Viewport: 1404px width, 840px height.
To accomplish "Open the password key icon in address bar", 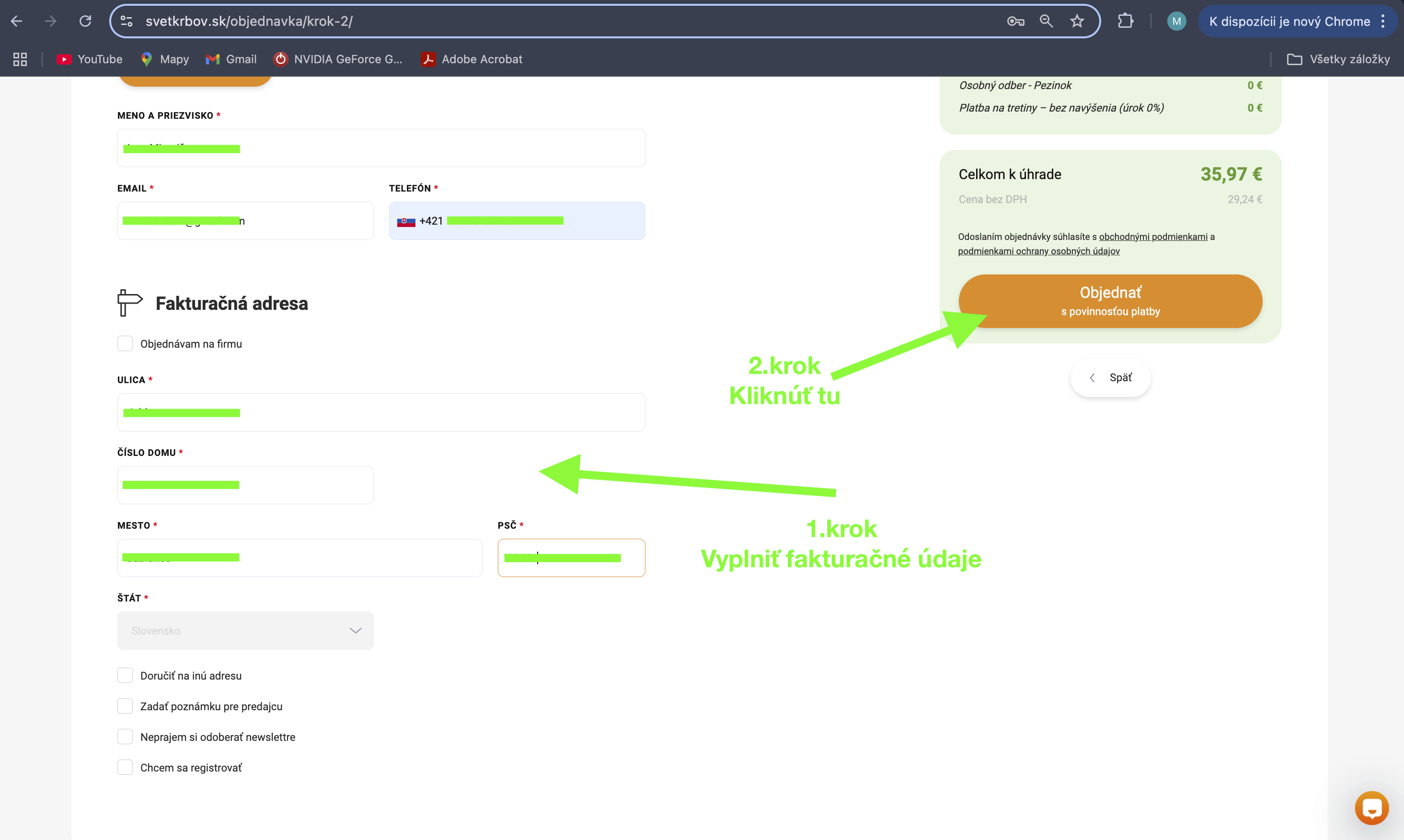I will [x=1015, y=21].
